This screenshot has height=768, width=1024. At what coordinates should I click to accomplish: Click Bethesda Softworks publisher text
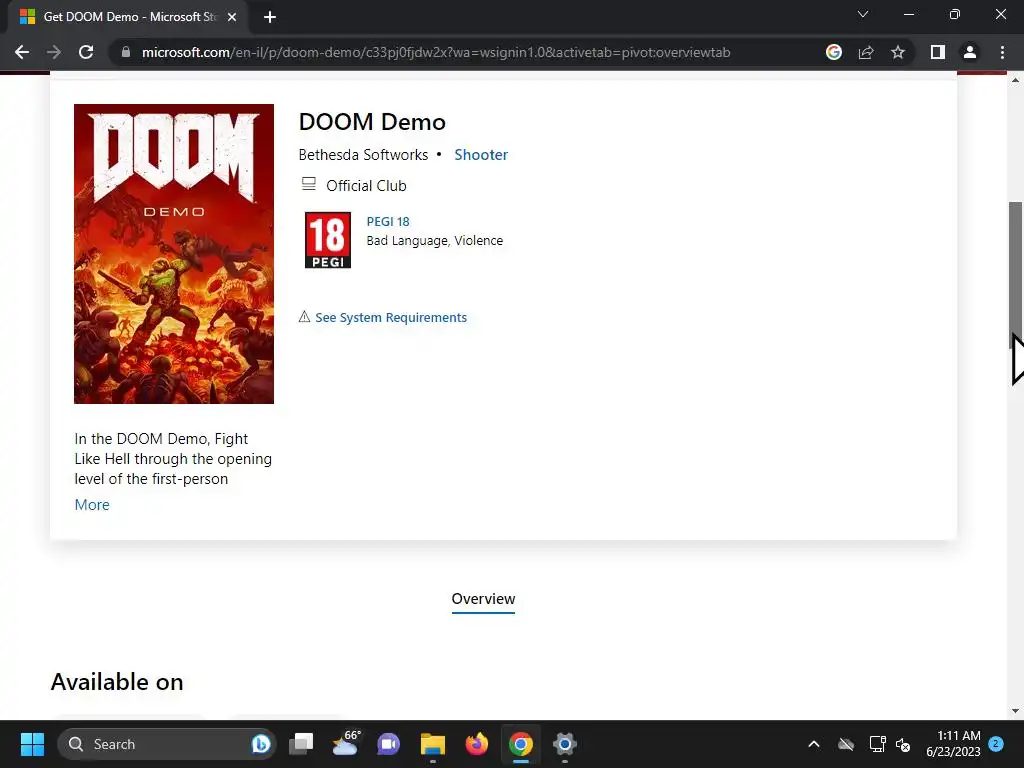click(363, 155)
